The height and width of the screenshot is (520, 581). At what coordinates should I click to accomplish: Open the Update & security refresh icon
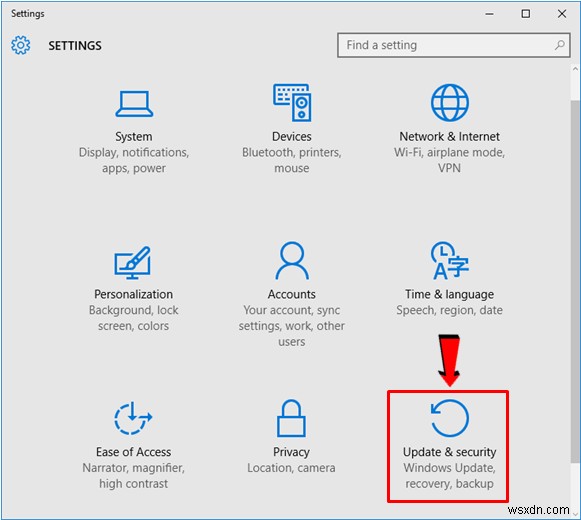pos(449,418)
